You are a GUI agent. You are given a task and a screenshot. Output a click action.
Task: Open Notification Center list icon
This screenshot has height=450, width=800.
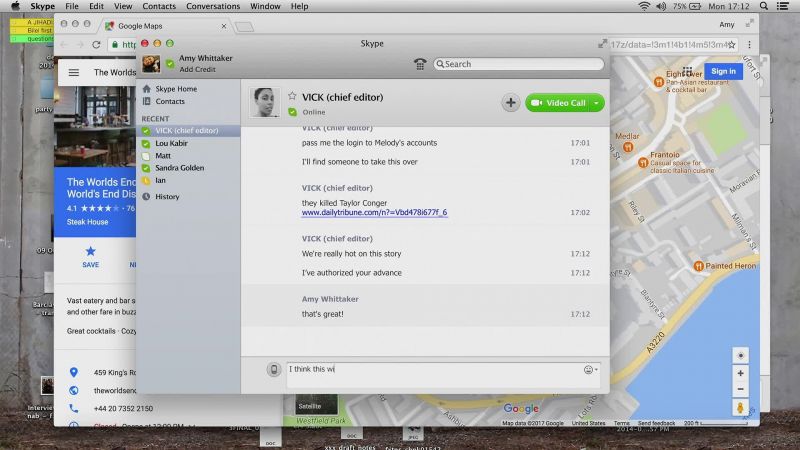tap(783, 6)
